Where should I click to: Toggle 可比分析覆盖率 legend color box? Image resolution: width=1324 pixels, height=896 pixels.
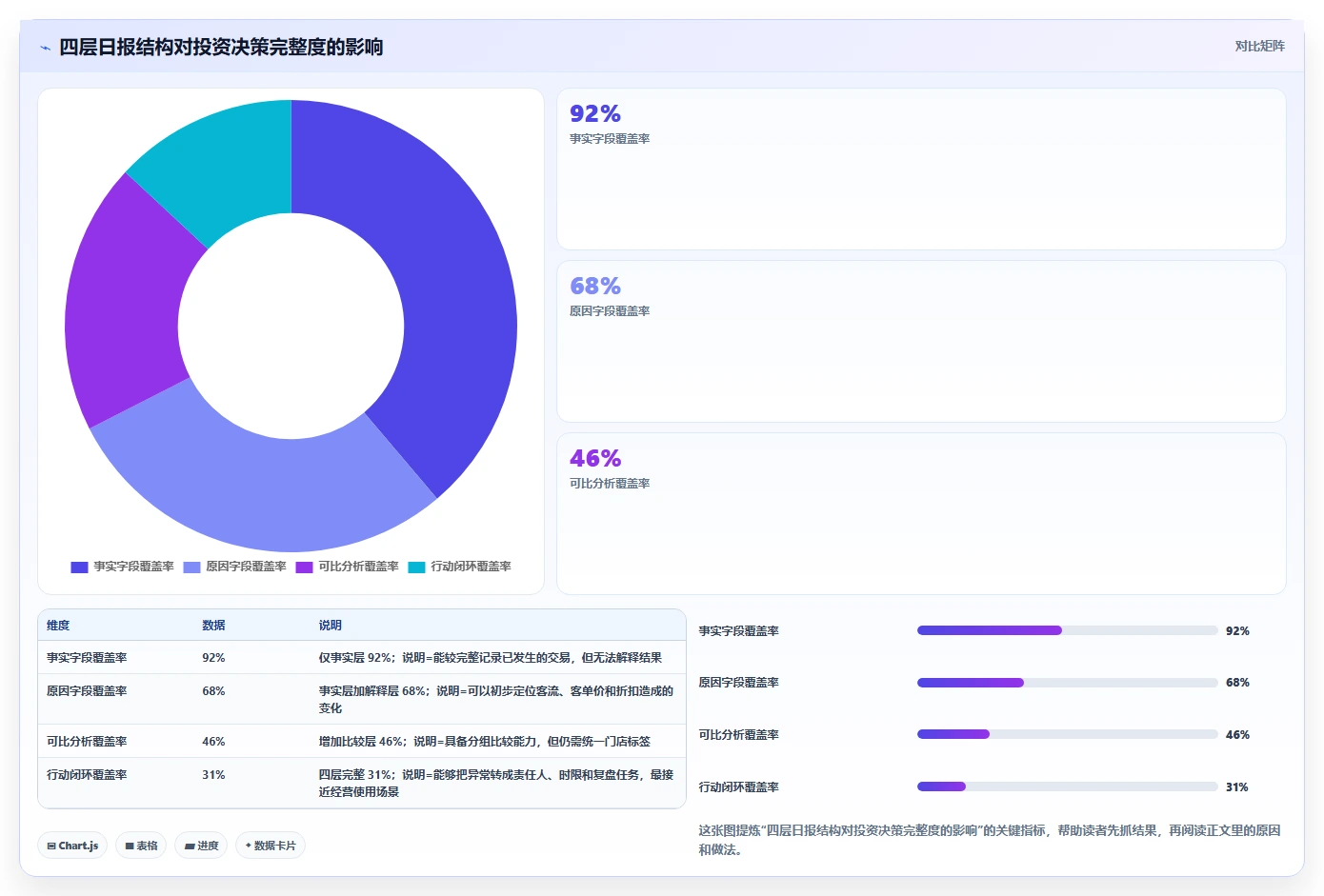pos(304,567)
